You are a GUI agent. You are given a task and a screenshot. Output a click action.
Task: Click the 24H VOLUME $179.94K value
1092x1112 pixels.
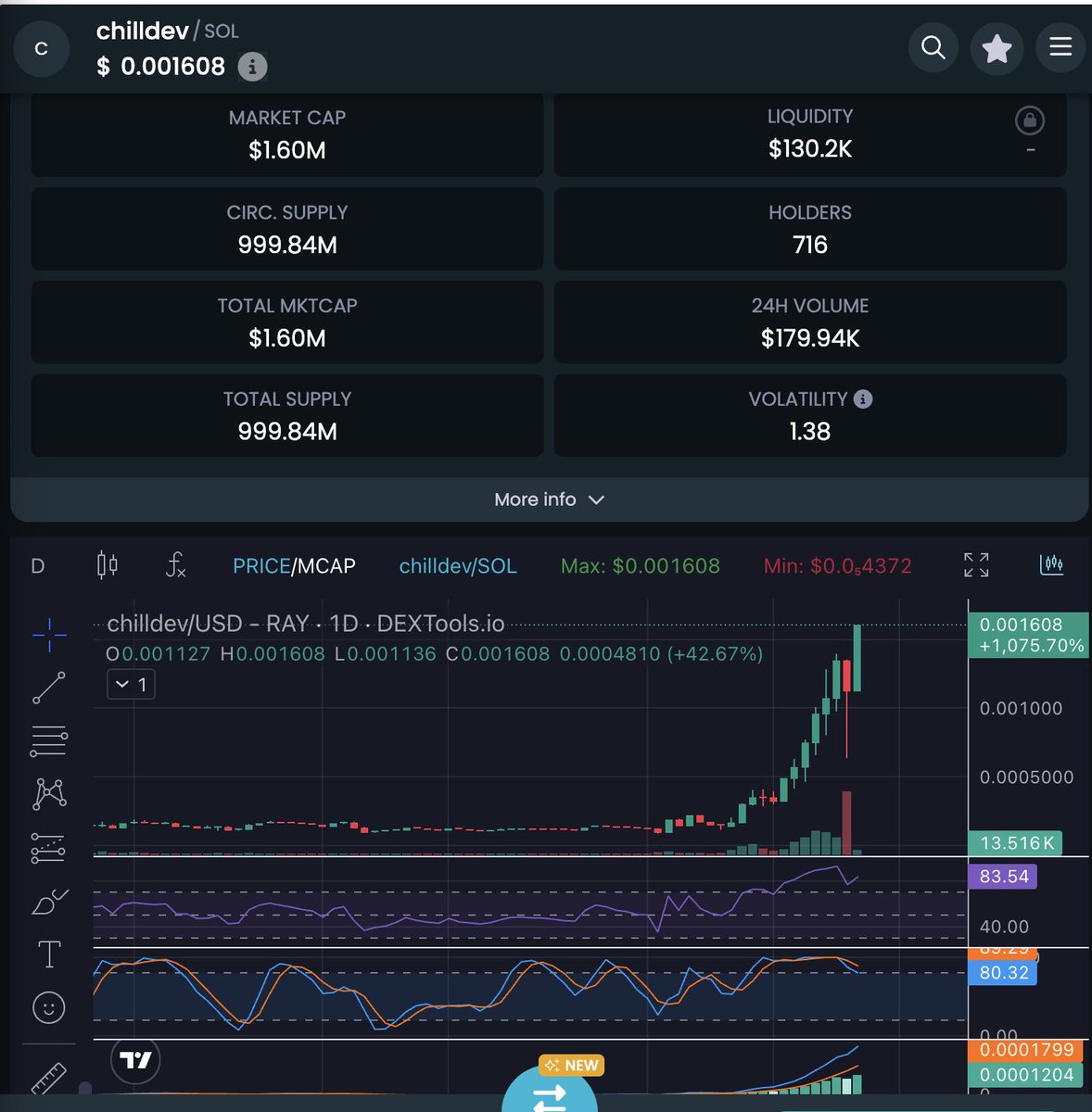tap(810, 338)
